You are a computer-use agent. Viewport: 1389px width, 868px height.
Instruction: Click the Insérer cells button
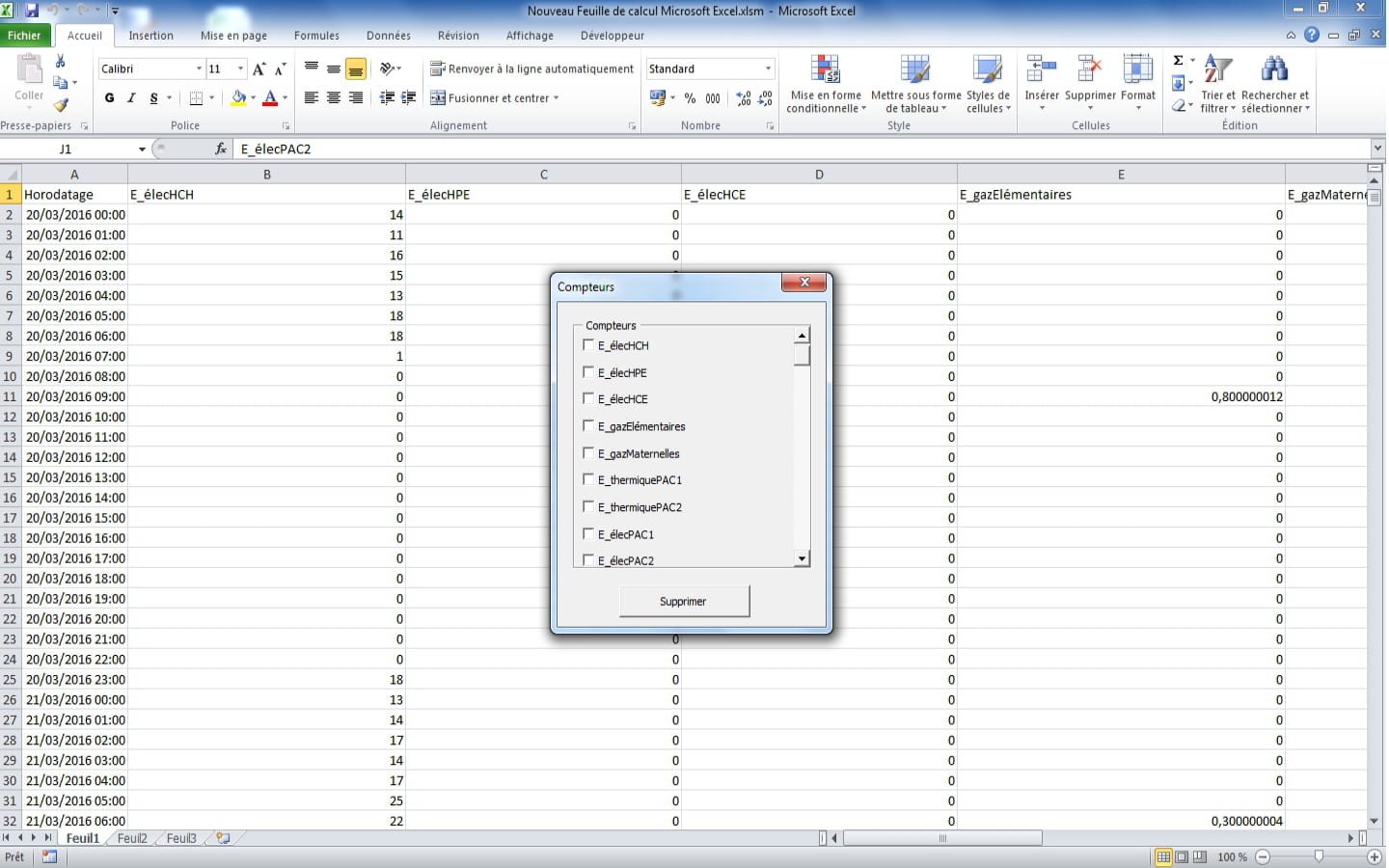(x=1042, y=84)
